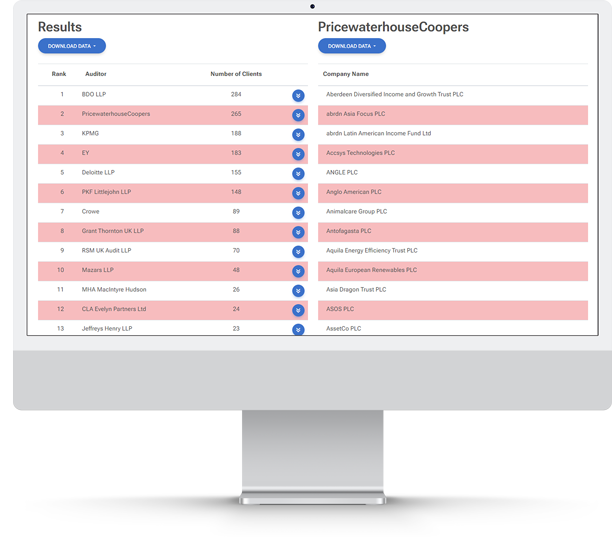Select RSM UK Audit LLP name
This screenshot has width=612, height=538.
[106, 250]
